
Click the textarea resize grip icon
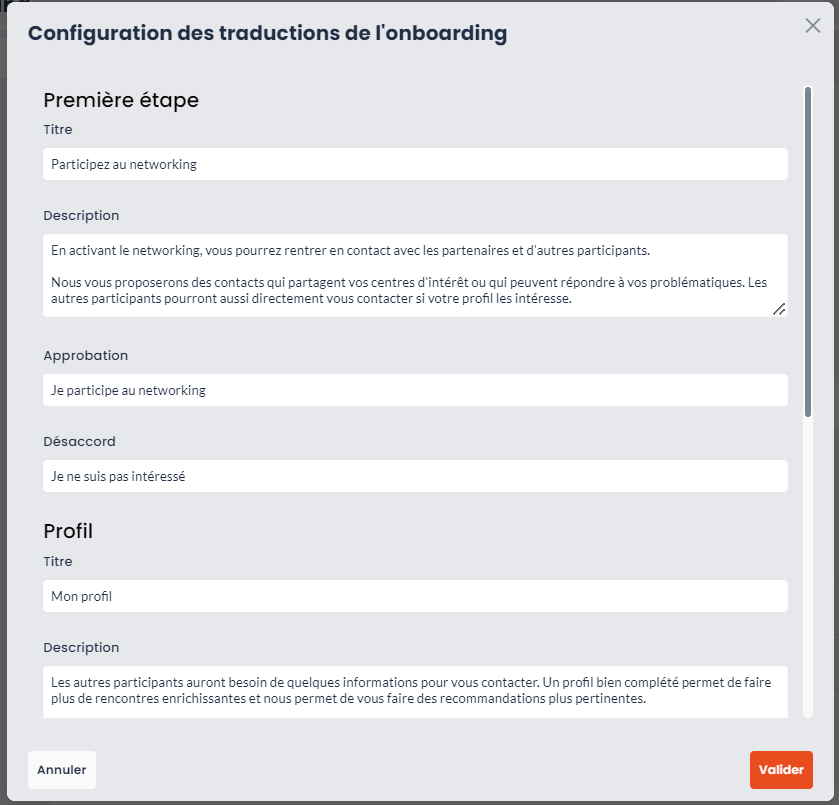[779, 309]
